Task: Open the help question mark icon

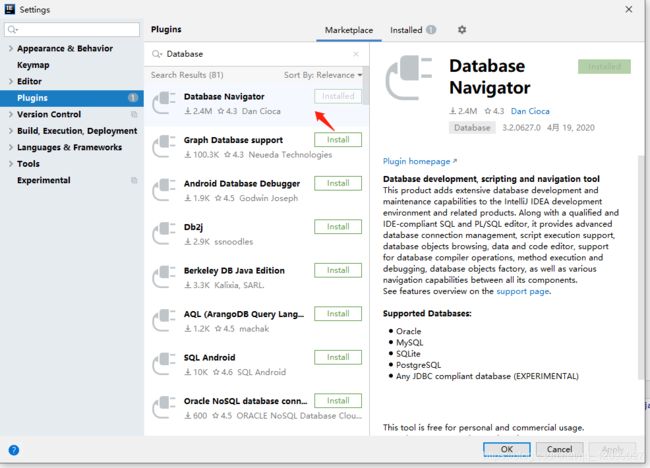Action: click(x=14, y=450)
